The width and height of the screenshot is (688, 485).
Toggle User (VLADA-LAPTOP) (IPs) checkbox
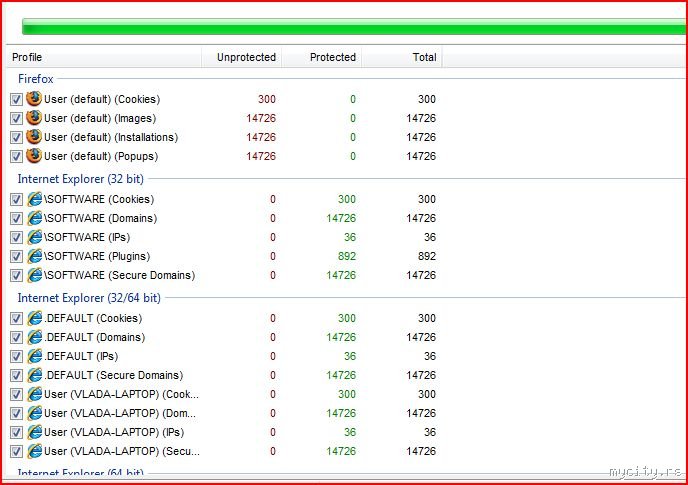16,433
